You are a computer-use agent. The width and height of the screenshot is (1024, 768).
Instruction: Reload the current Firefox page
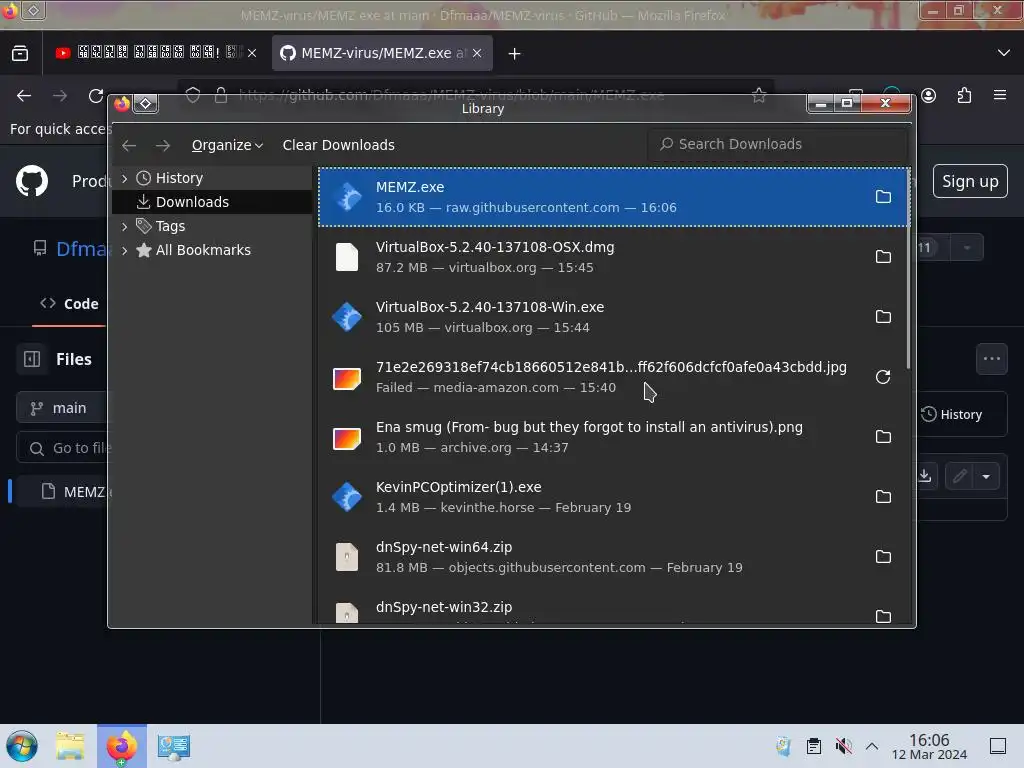pyautogui.click(x=96, y=96)
